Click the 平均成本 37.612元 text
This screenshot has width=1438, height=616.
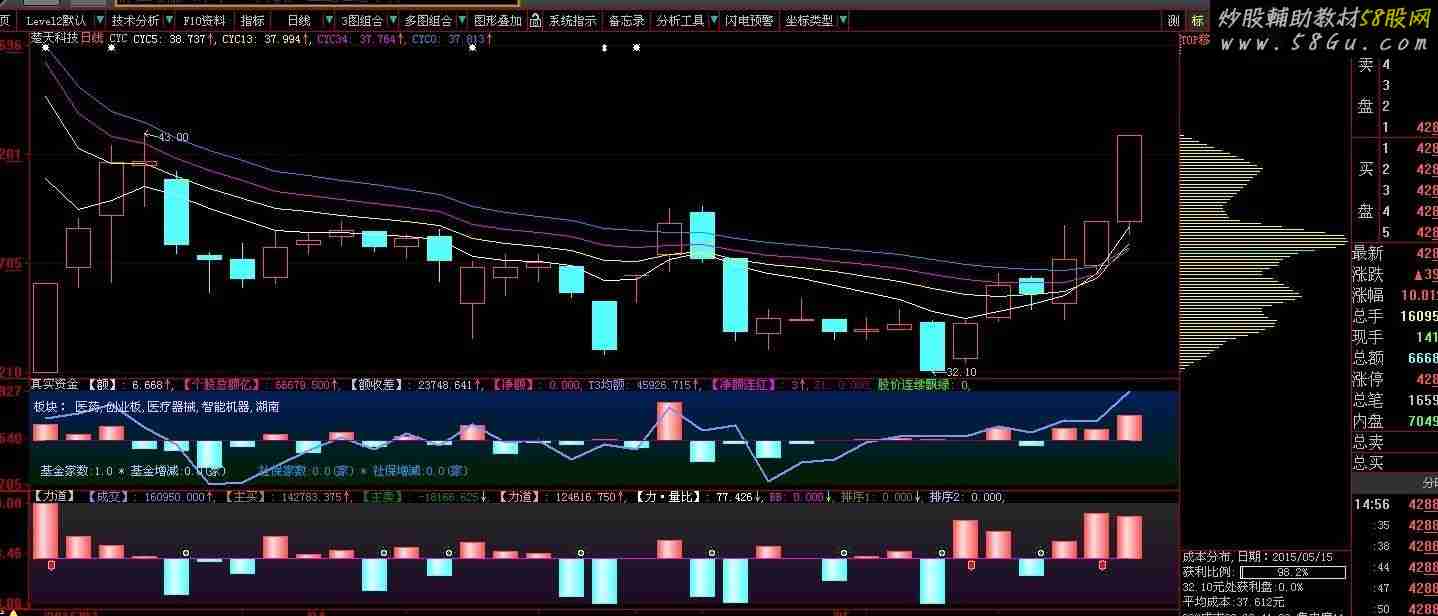click(x=1234, y=602)
